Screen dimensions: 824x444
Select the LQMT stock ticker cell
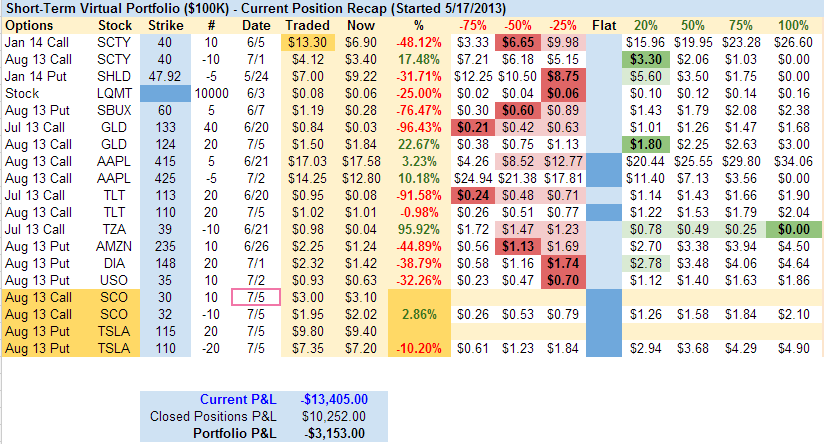coord(114,93)
